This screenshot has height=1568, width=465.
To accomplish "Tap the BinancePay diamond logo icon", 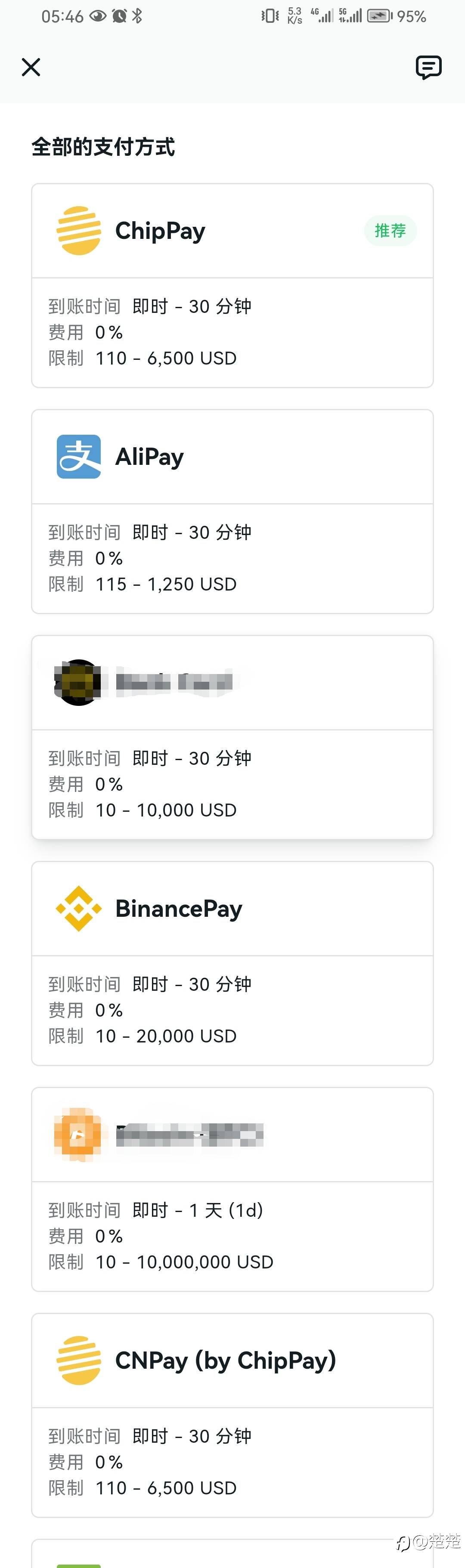I will (78, 909).
